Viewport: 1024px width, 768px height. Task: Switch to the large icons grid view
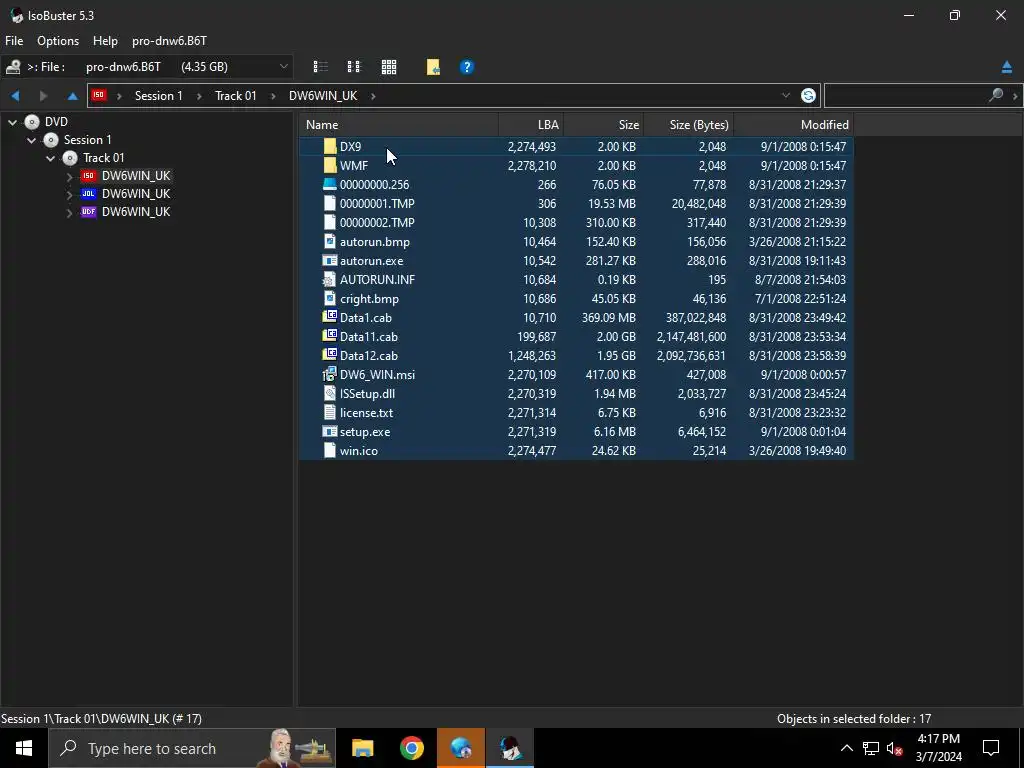(389, 67)
